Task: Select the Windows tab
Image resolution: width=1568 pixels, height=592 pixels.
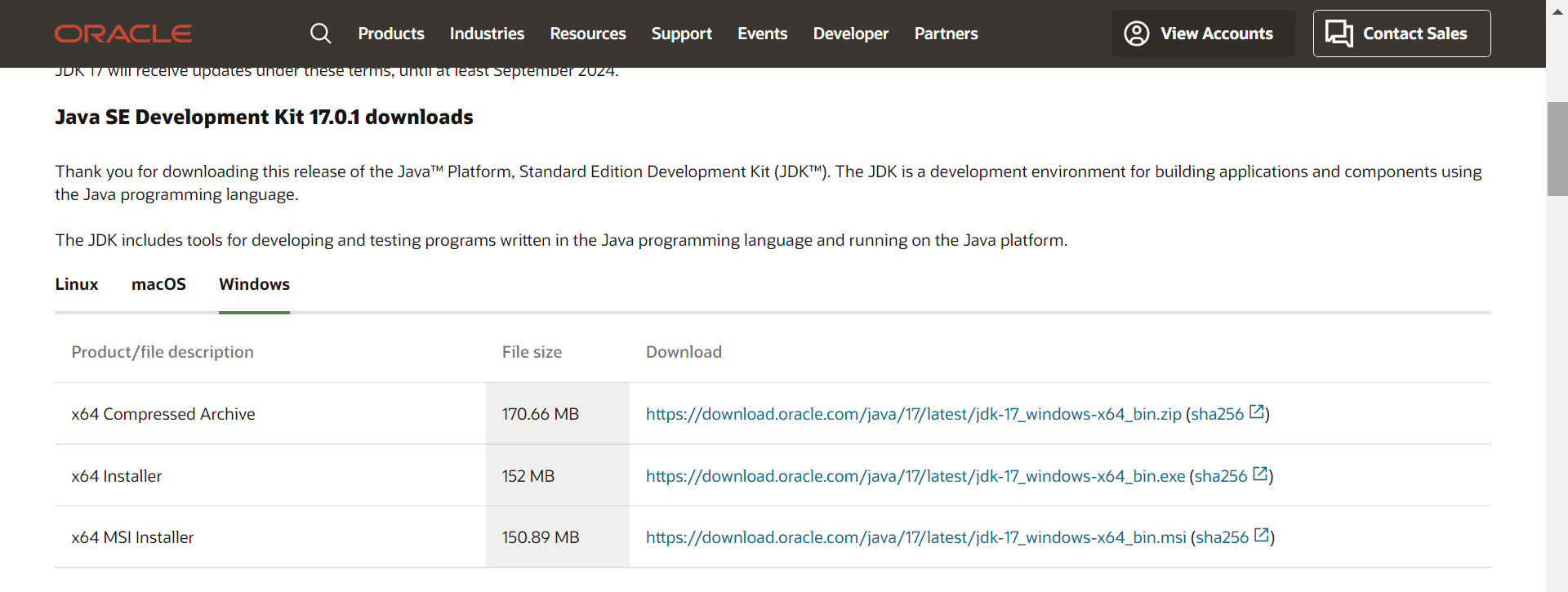Action: (254, 284)
